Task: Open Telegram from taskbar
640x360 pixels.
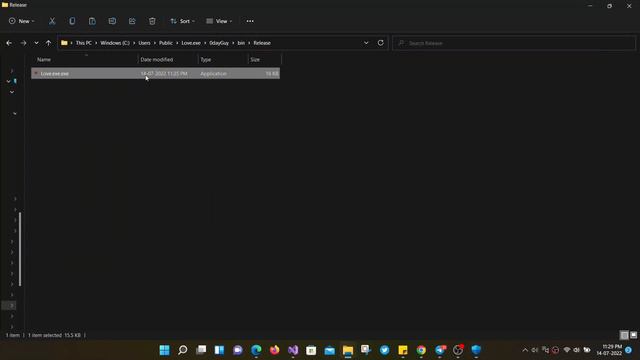Action: [440, 350]
